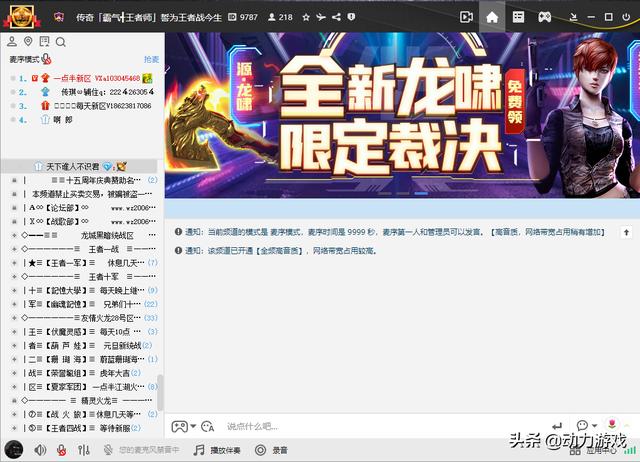Open the chat game controller icon

[x=180, y=426]
